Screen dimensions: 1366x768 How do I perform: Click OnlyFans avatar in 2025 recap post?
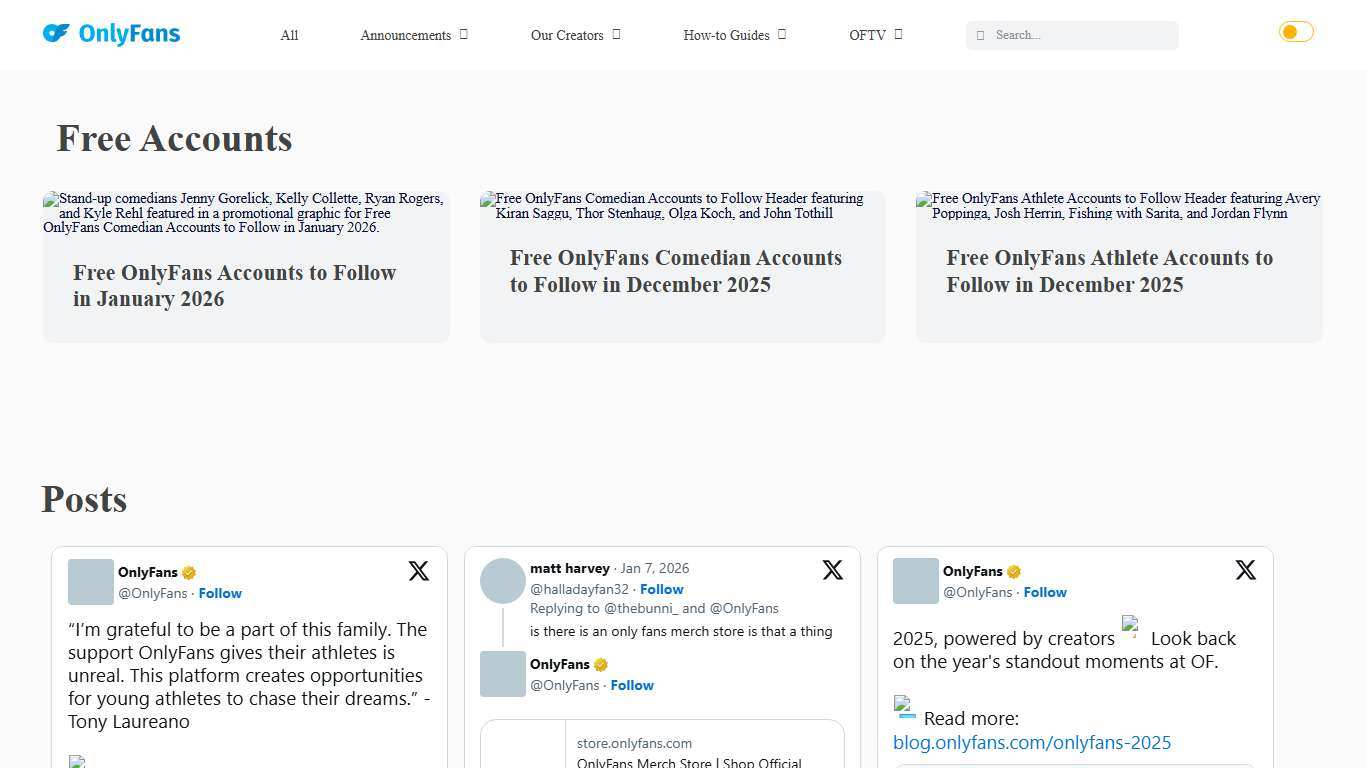(915, 581)
